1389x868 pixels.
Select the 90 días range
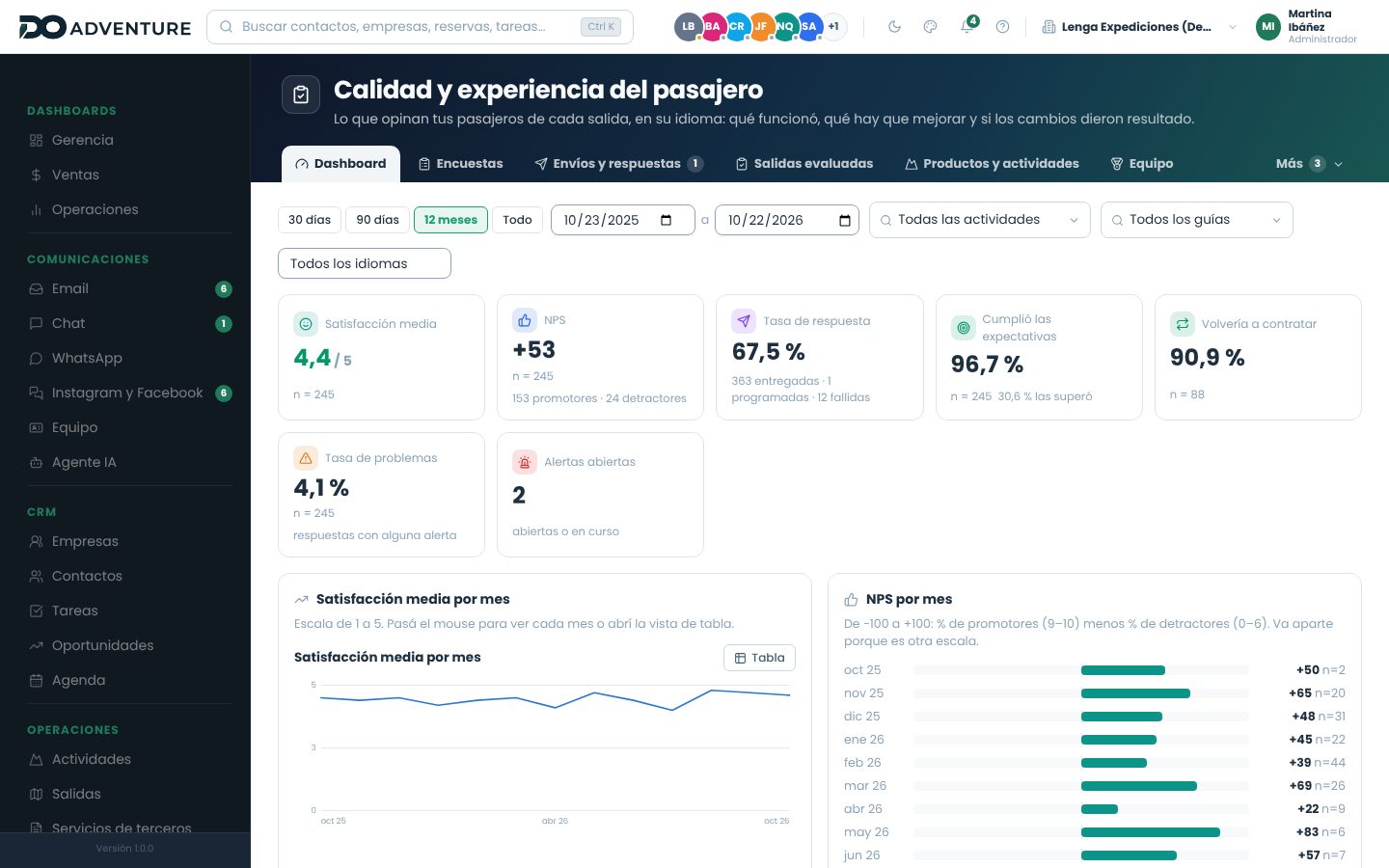(x=377, y=220)
